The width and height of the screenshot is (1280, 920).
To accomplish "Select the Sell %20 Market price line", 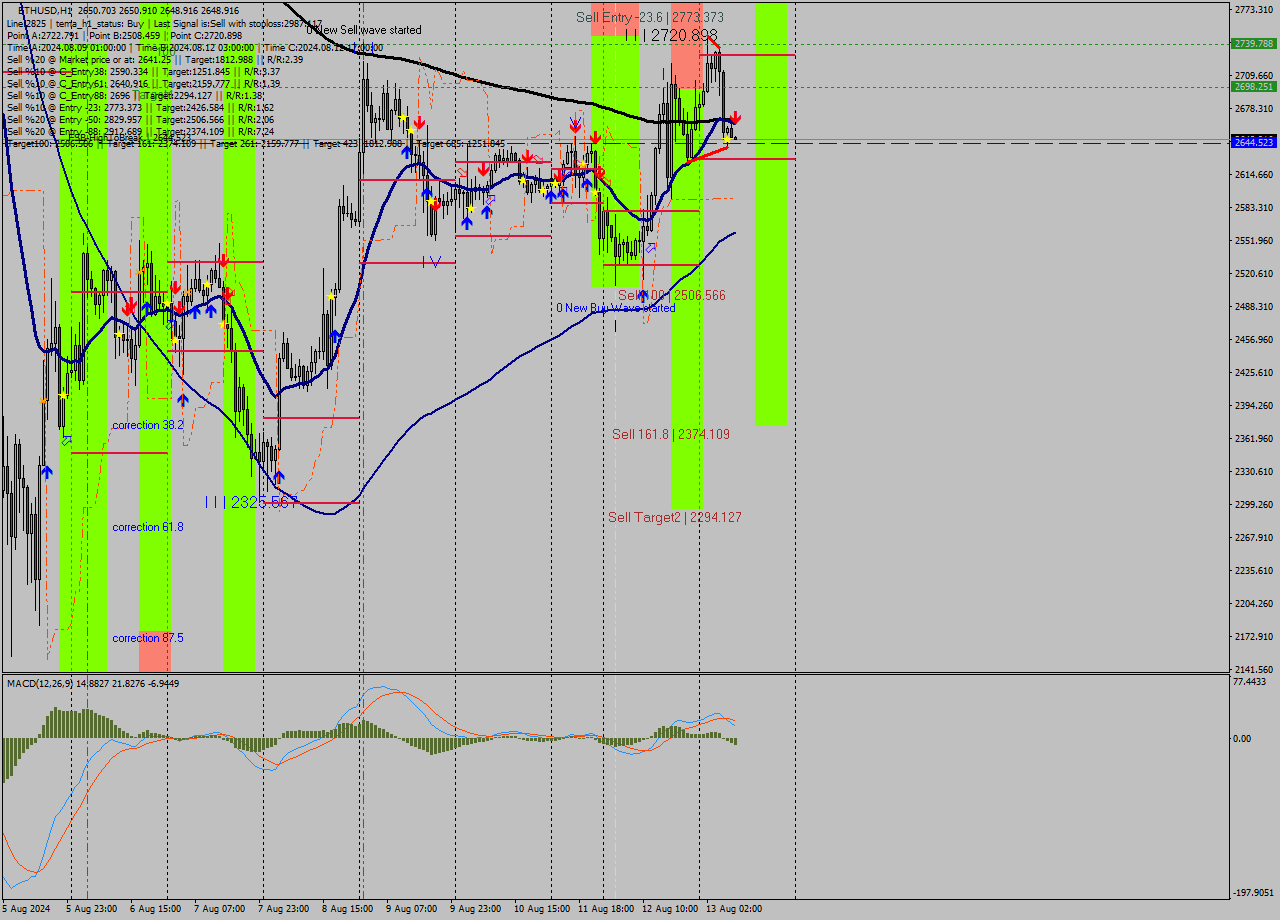I will 155,59.
